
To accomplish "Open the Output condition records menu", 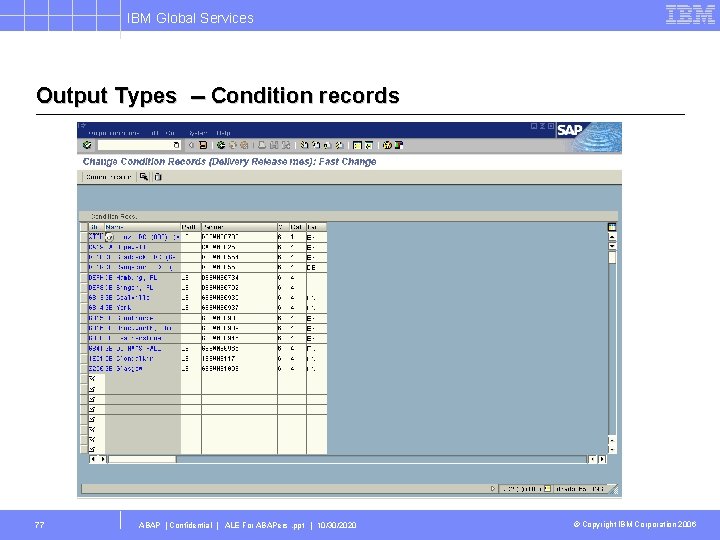I will [114, 133].
